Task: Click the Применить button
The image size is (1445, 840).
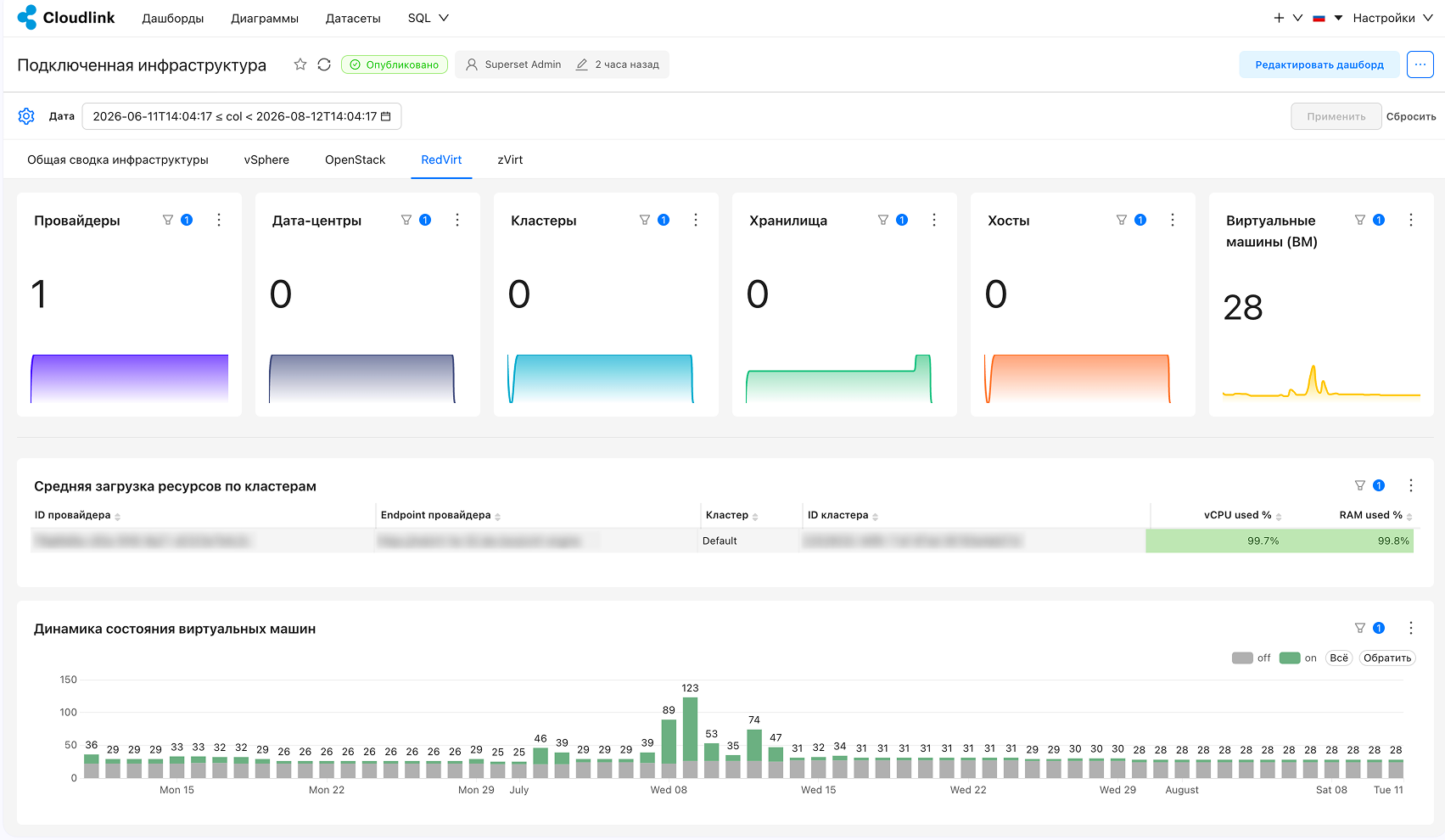Action: click(1336, 116)
